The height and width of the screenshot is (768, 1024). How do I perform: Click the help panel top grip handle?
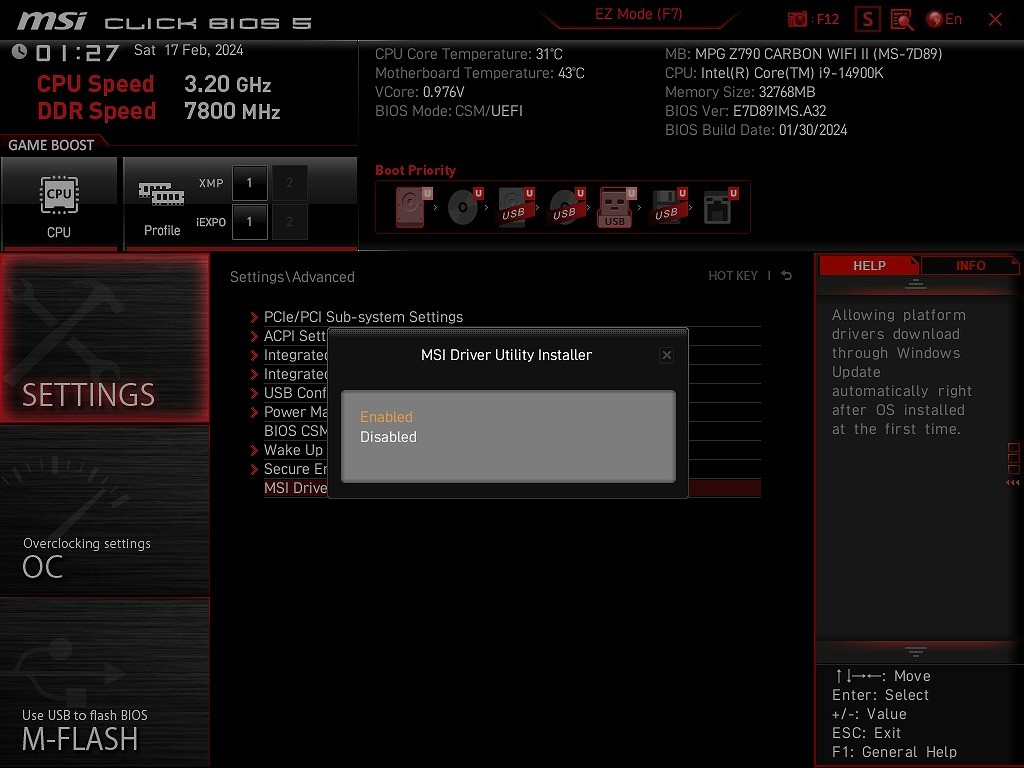tap(916, 283)
